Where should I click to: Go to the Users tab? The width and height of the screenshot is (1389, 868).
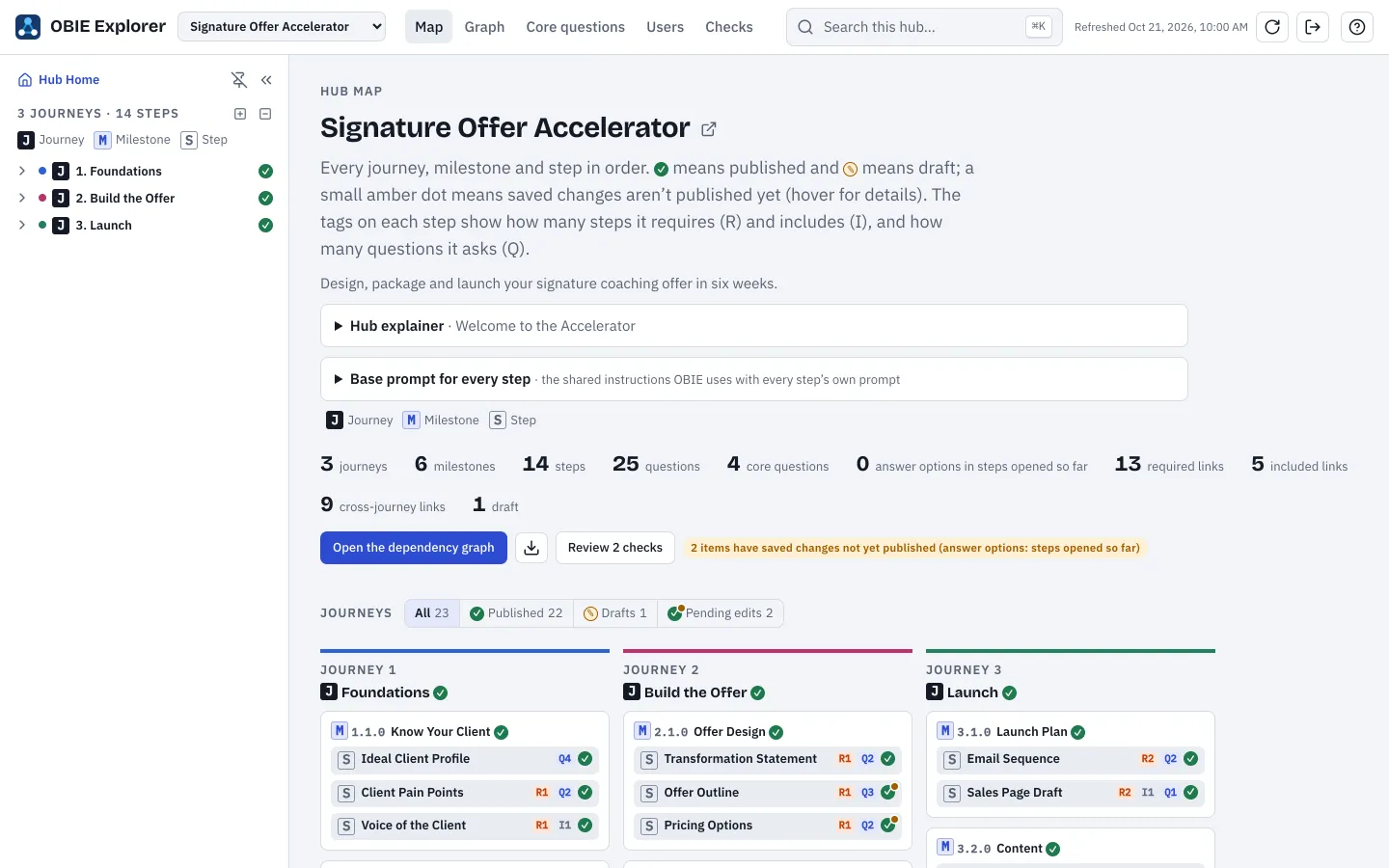(x=665, y=27)
